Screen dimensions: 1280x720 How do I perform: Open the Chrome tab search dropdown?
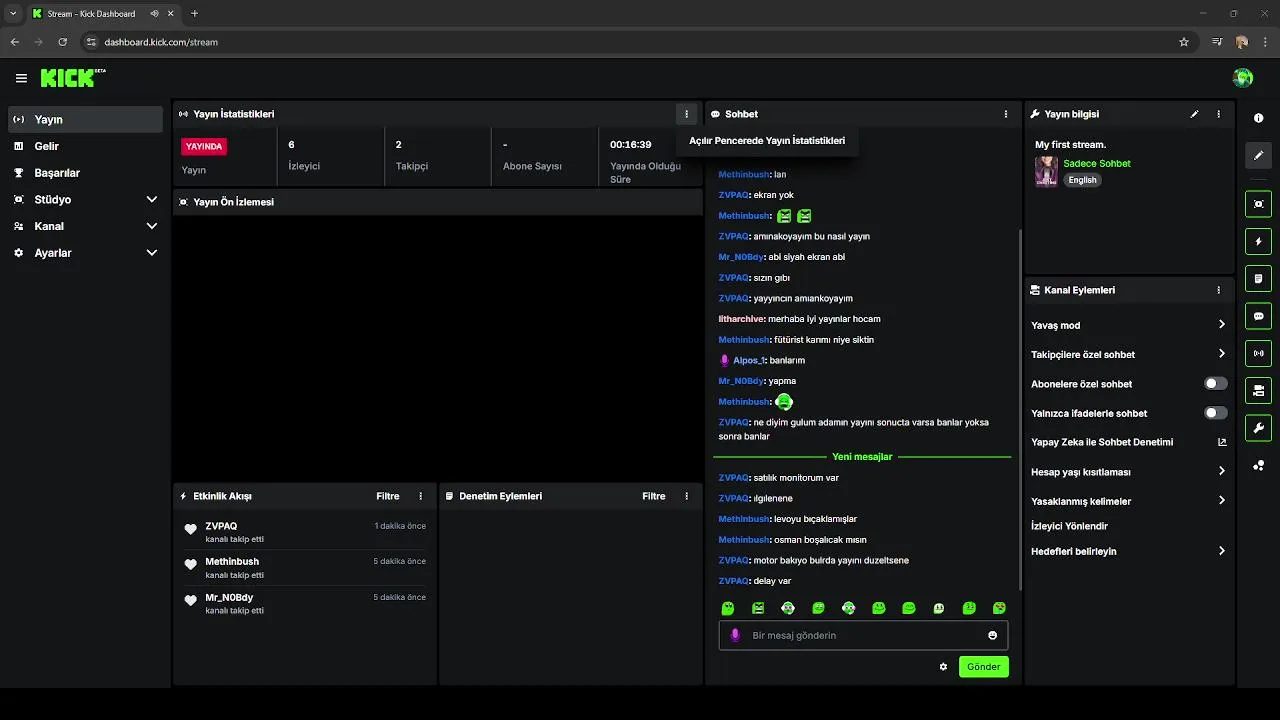13,13
